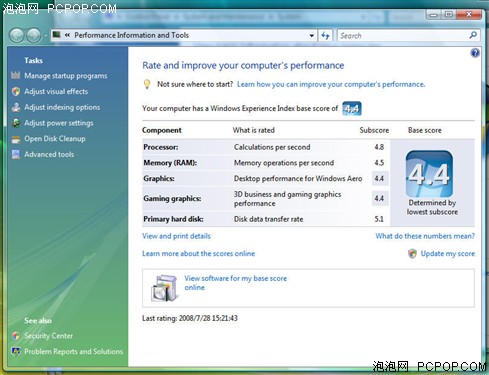Viewport: 489px width, 375px height.
Task: Select the Primary hard disk row label
Action: [173, 219]
